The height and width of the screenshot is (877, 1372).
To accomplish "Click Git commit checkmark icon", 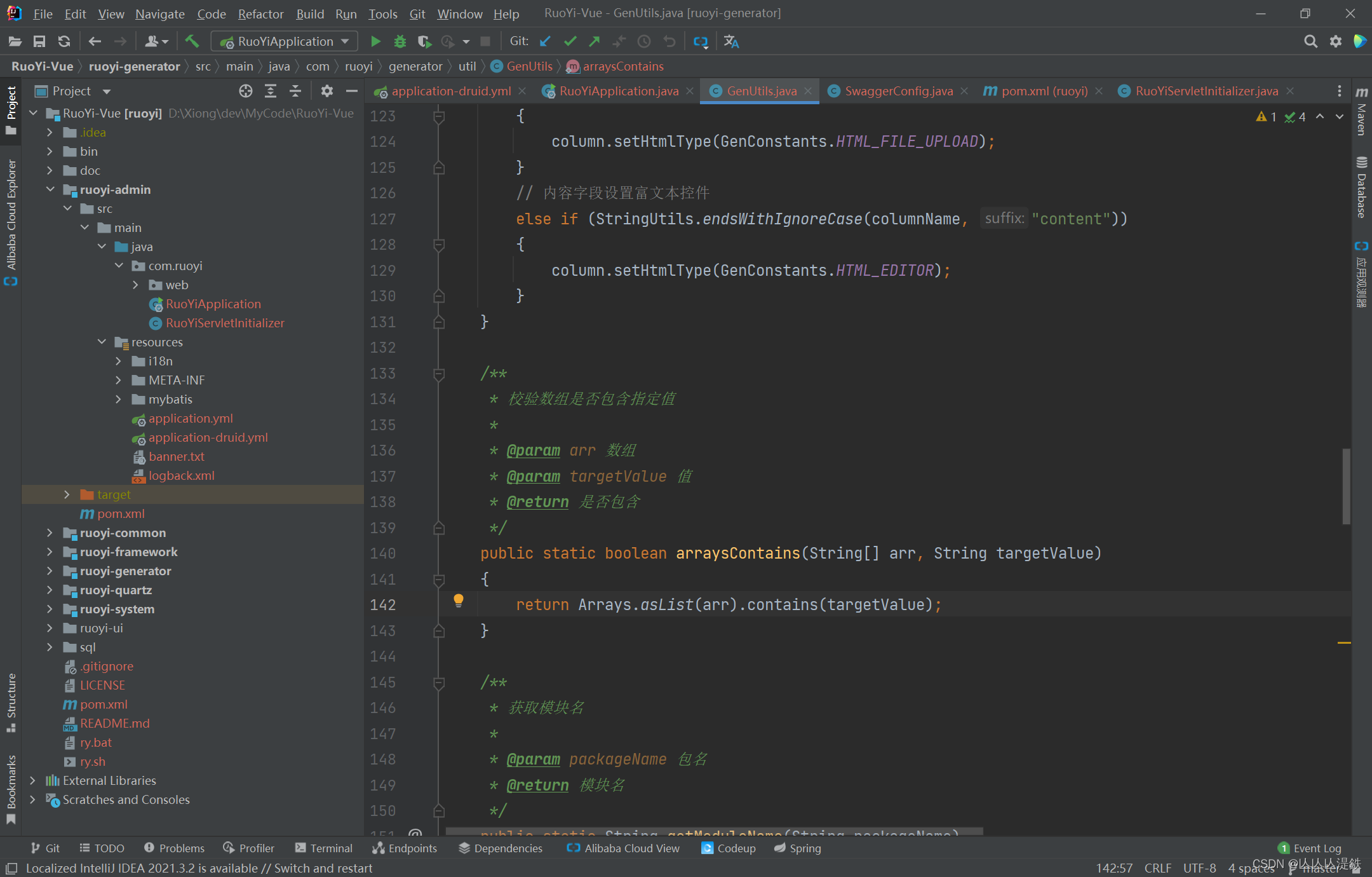I will click(570, 41).
